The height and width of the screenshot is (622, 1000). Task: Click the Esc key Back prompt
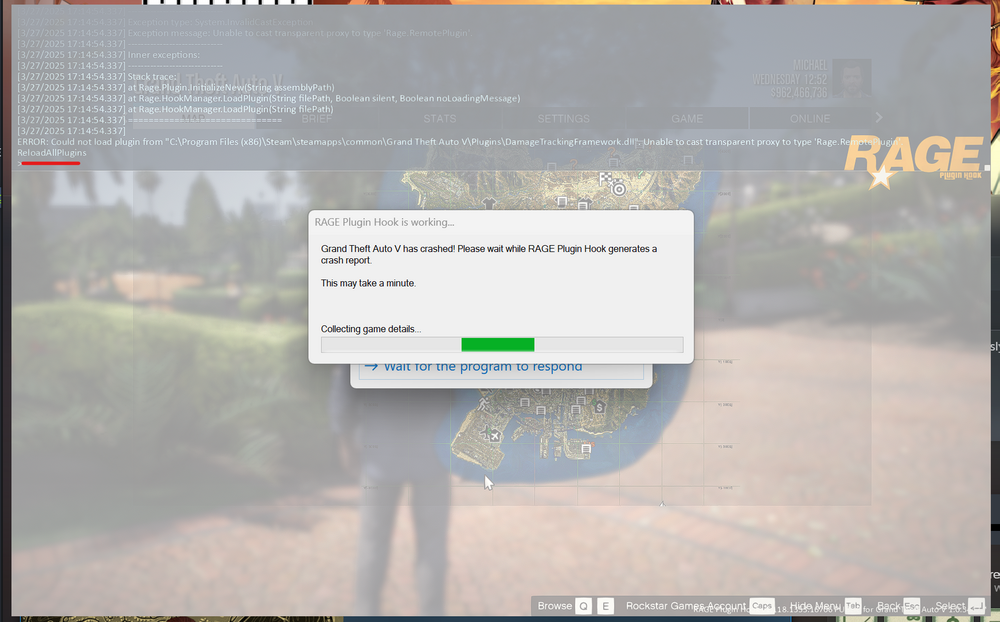coord(911,605)
